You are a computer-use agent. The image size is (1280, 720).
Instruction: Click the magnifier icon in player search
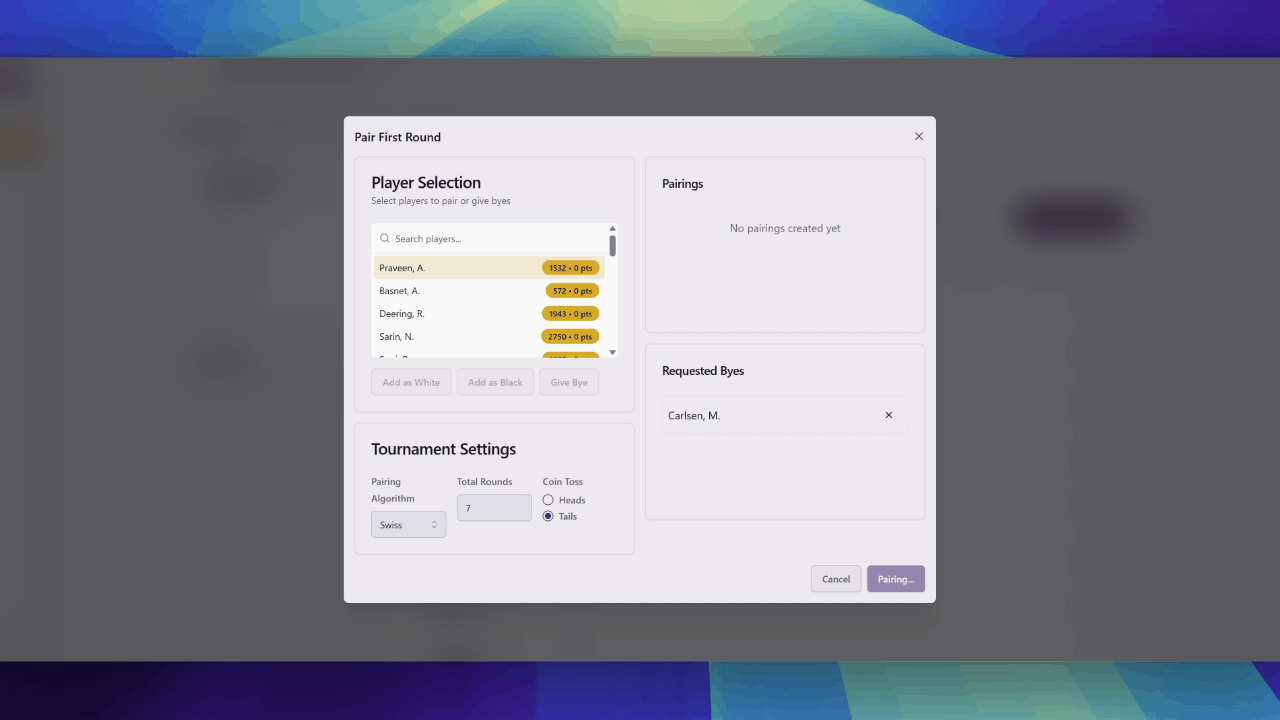(385, 239)
